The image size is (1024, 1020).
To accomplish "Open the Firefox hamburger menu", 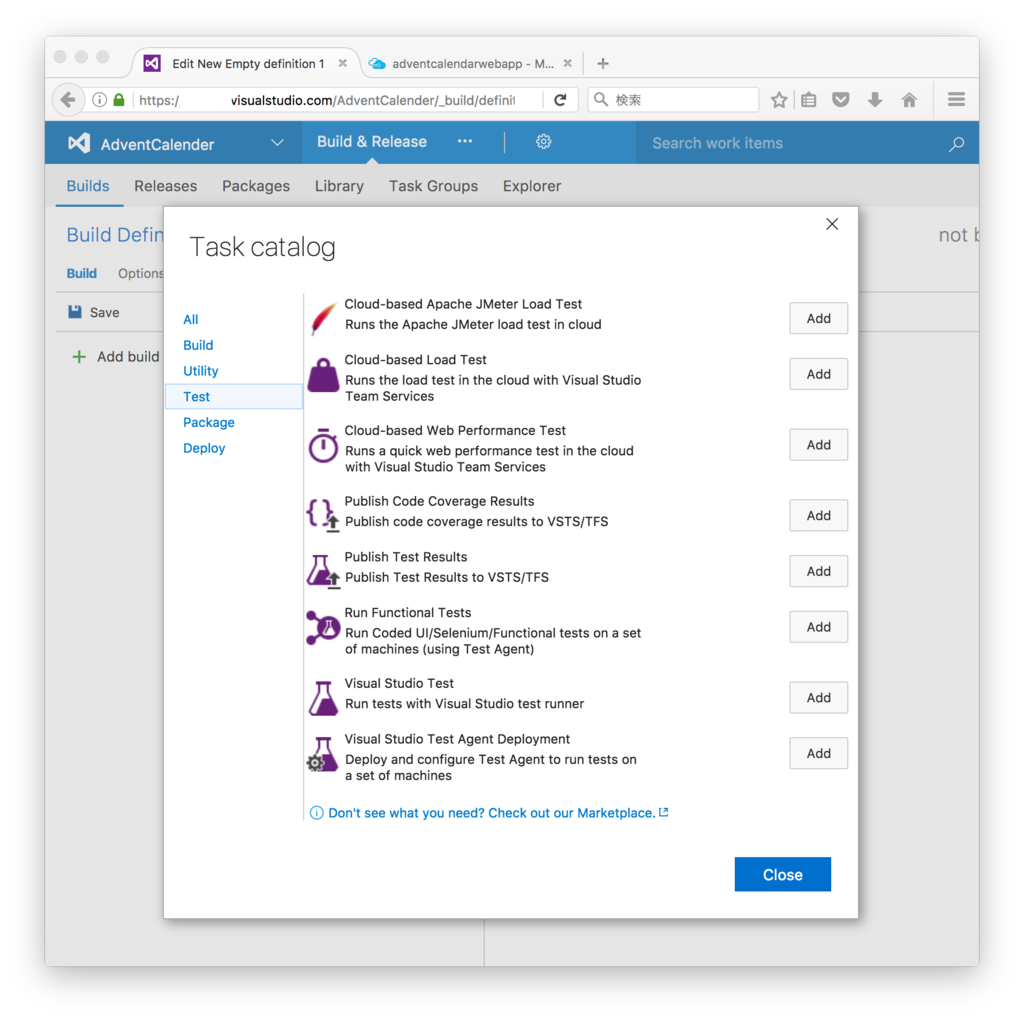I will click(x=957, y=99).
